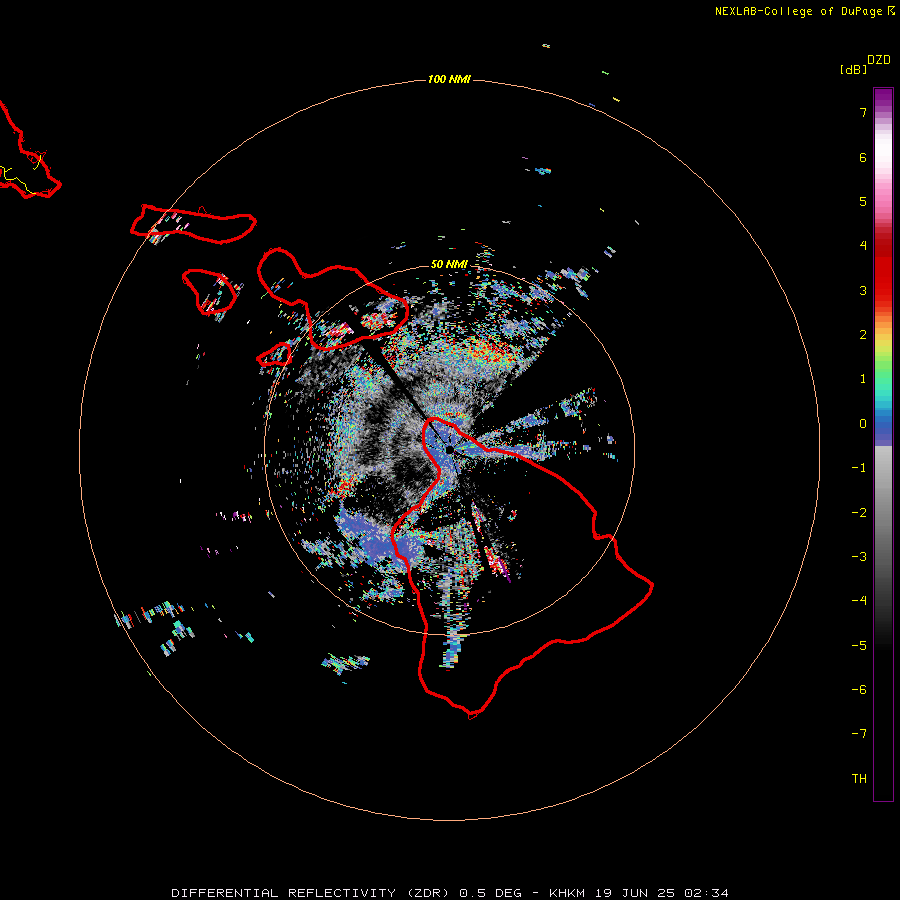Click the 100 NMI range ring label

coord(449,79)
